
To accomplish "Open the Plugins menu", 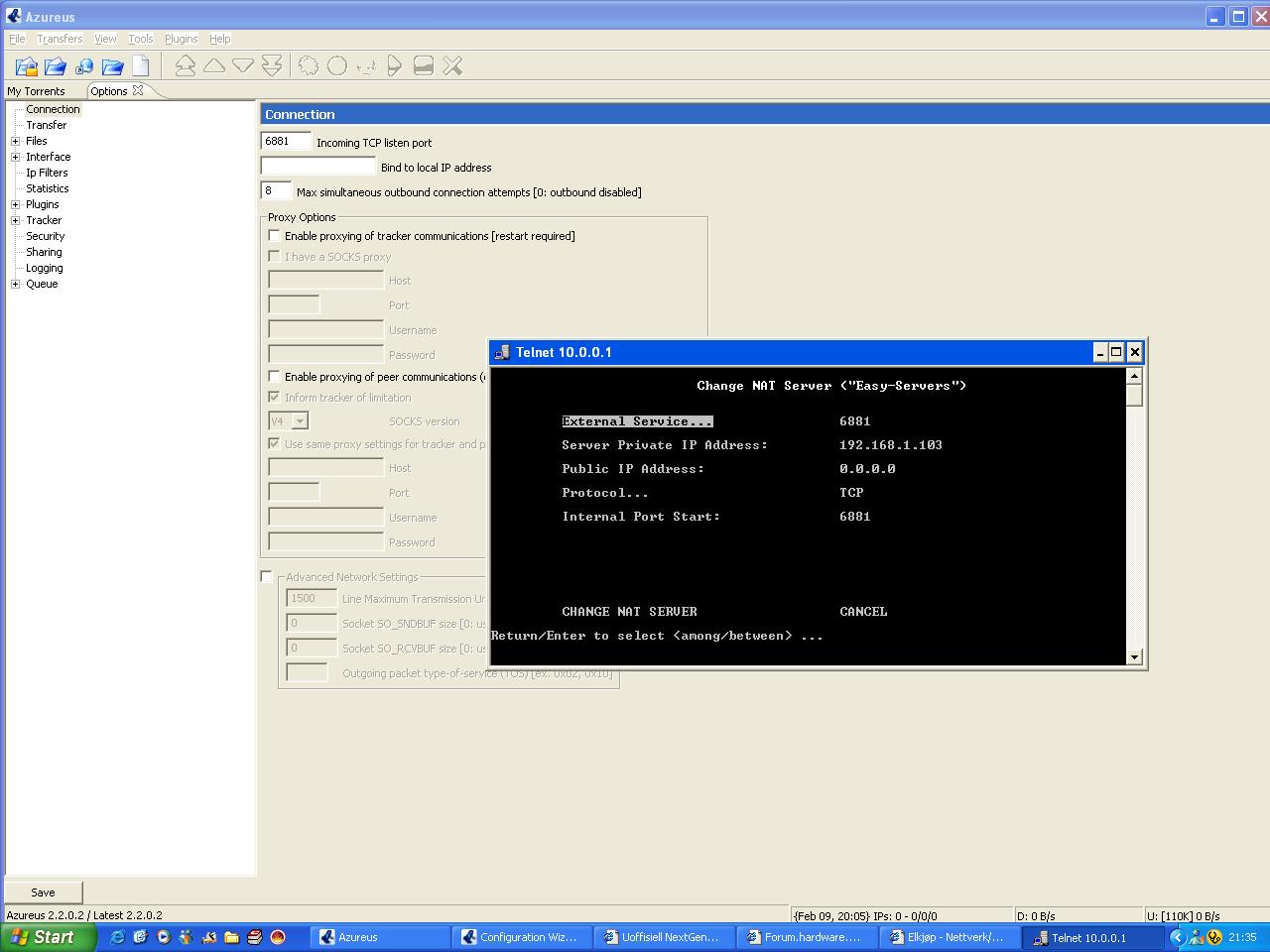I will pyautogui.click(x=181, y=39).
